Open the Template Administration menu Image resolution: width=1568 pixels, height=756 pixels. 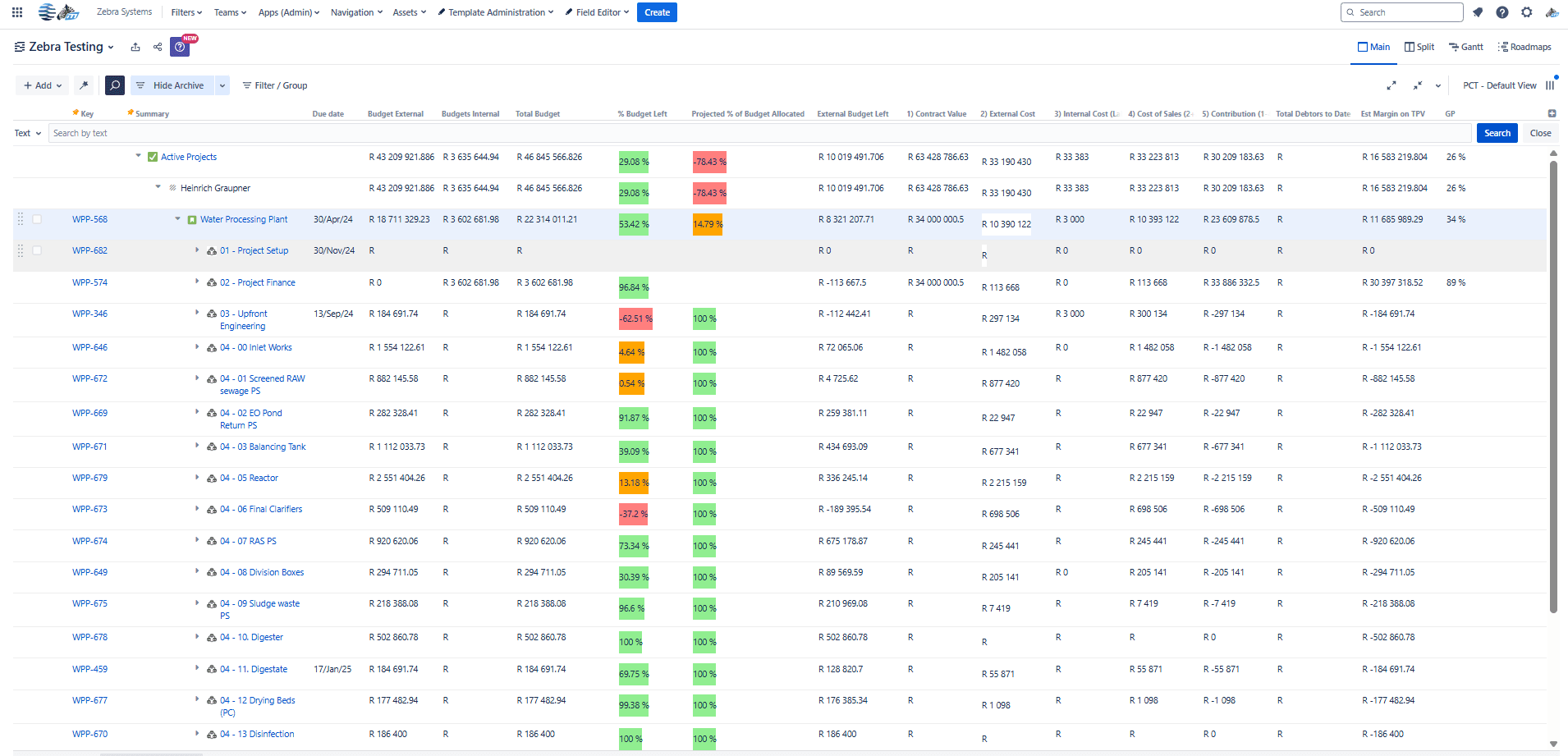[495, 12]
